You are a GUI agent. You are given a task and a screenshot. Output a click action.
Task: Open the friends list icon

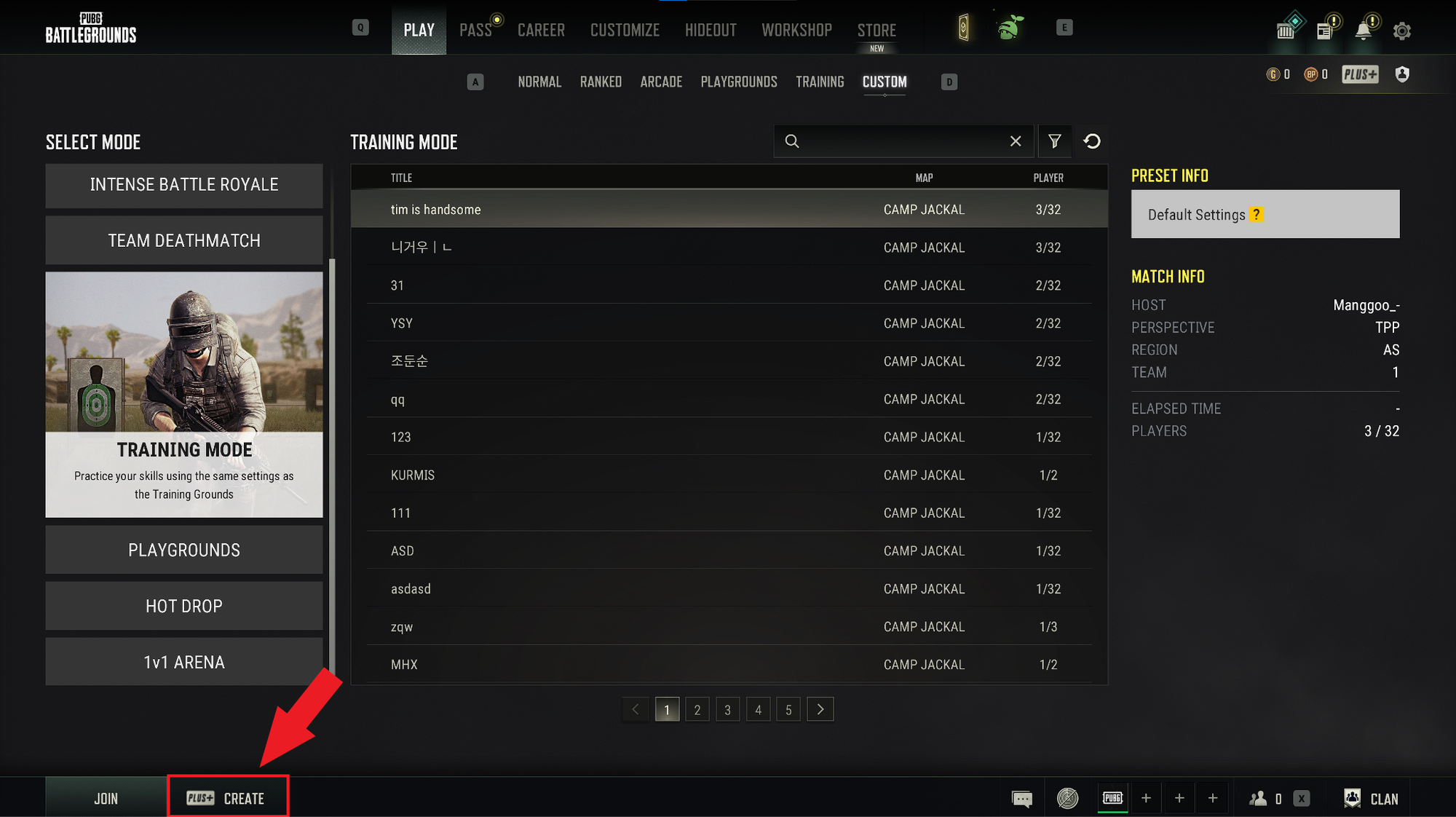(1258, 799)
